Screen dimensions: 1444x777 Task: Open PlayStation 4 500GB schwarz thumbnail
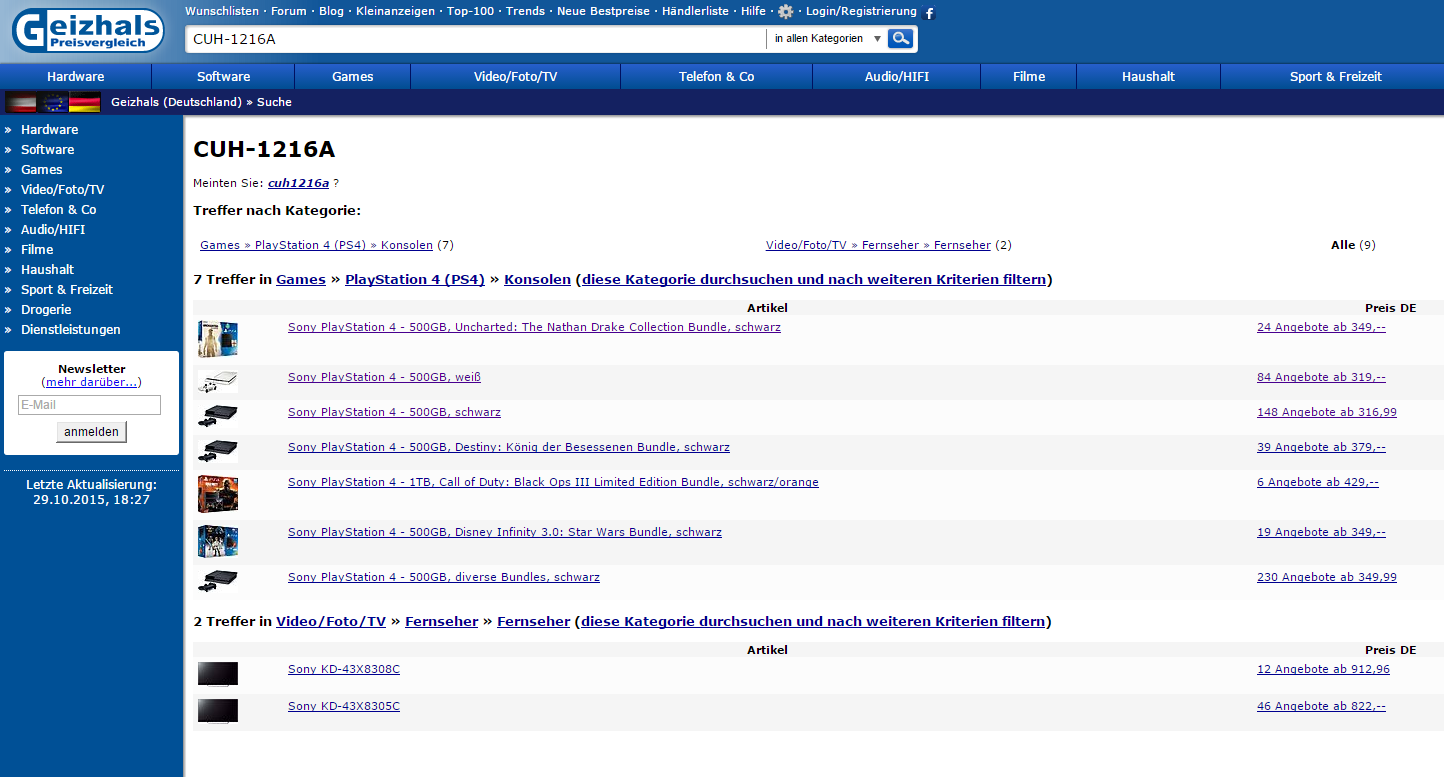218,417
